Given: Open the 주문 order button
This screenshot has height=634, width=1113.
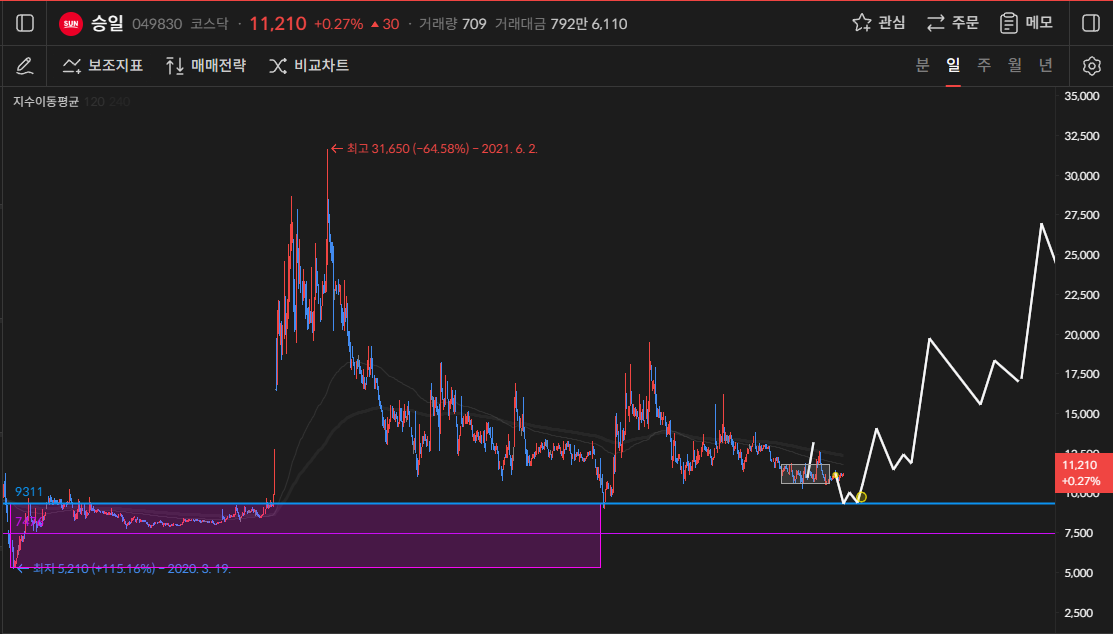Looking at the screenshot, I should pos(953,23).
